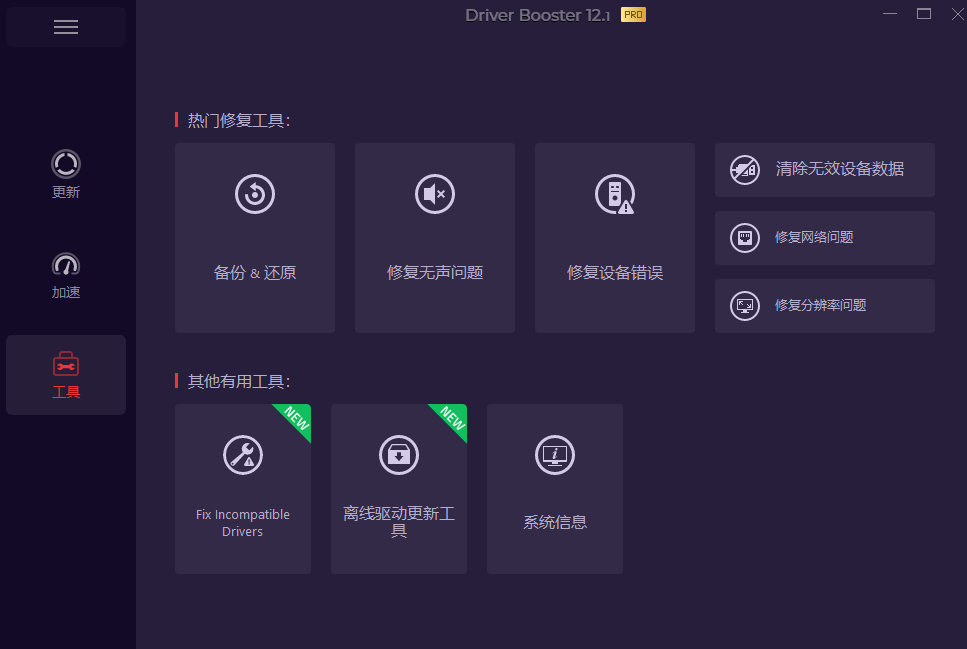Maximize the Driver Booster window
Image resolution: width=967 pixels, height=649 pixels.
tap(923, 14)
